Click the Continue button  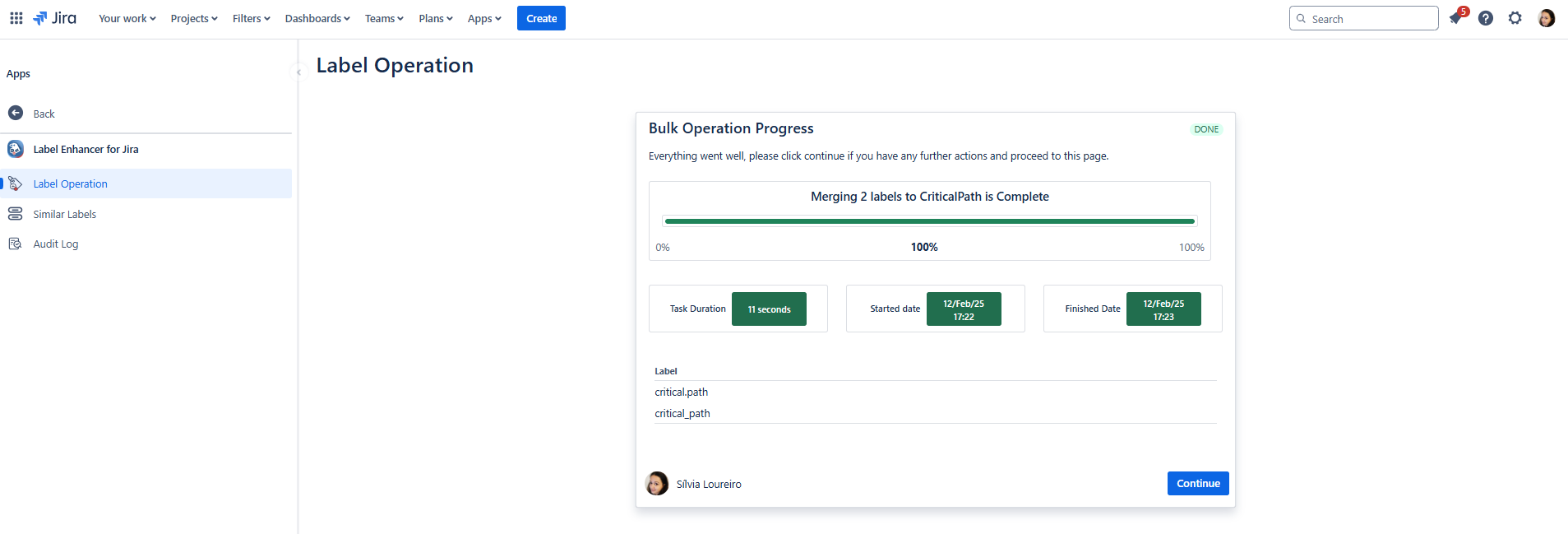click(1198, 484)
